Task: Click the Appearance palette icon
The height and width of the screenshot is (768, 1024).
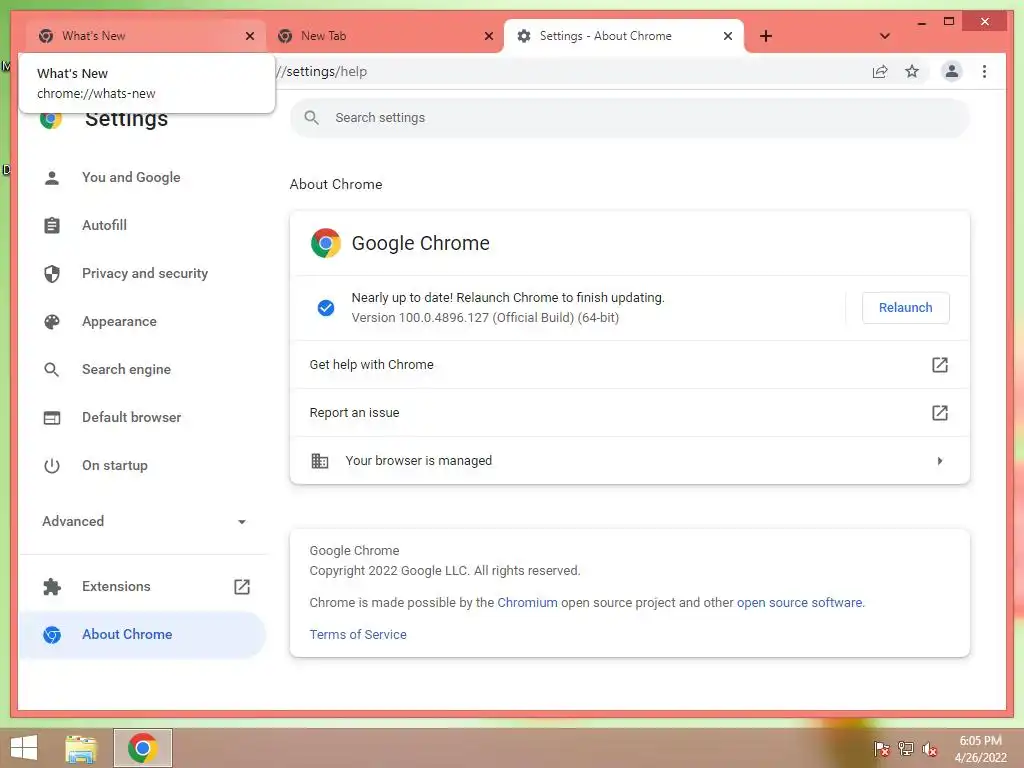Action: 52,321
